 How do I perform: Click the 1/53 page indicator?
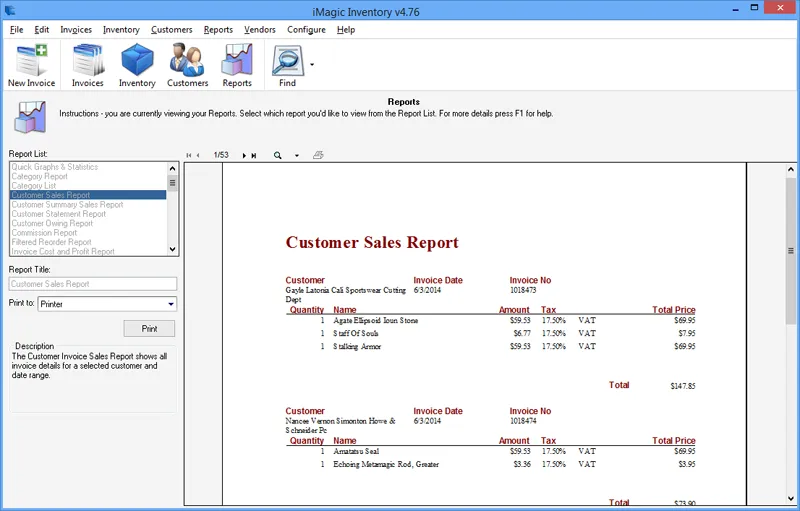point(221,155)
